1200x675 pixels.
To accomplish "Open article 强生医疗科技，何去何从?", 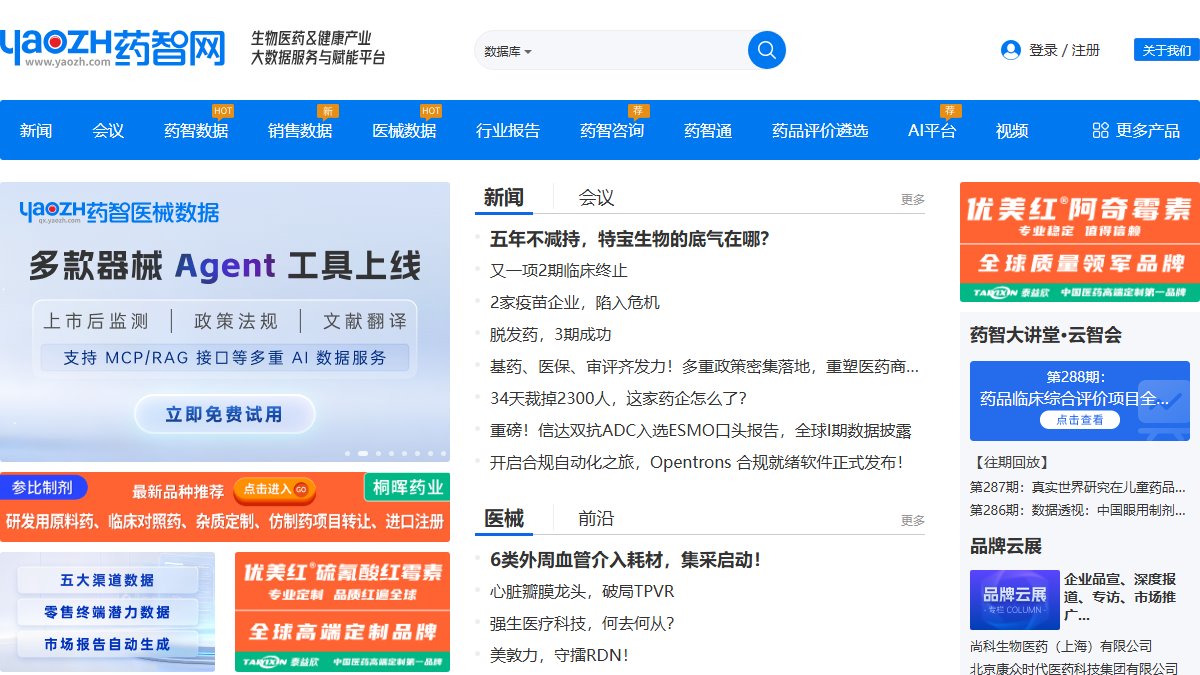I will (x=582, y=623).
